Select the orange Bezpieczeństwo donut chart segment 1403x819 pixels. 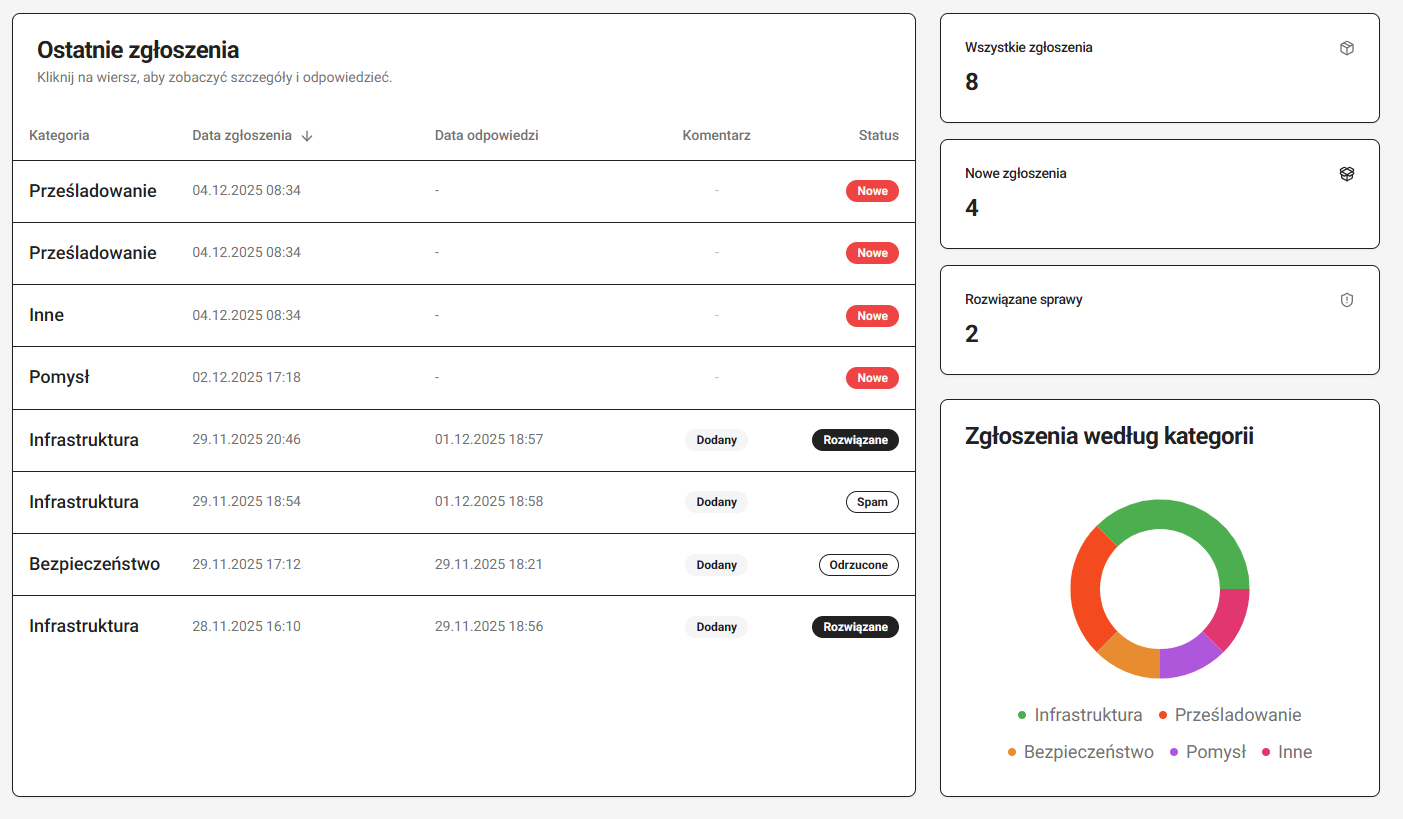point(1133,658)
